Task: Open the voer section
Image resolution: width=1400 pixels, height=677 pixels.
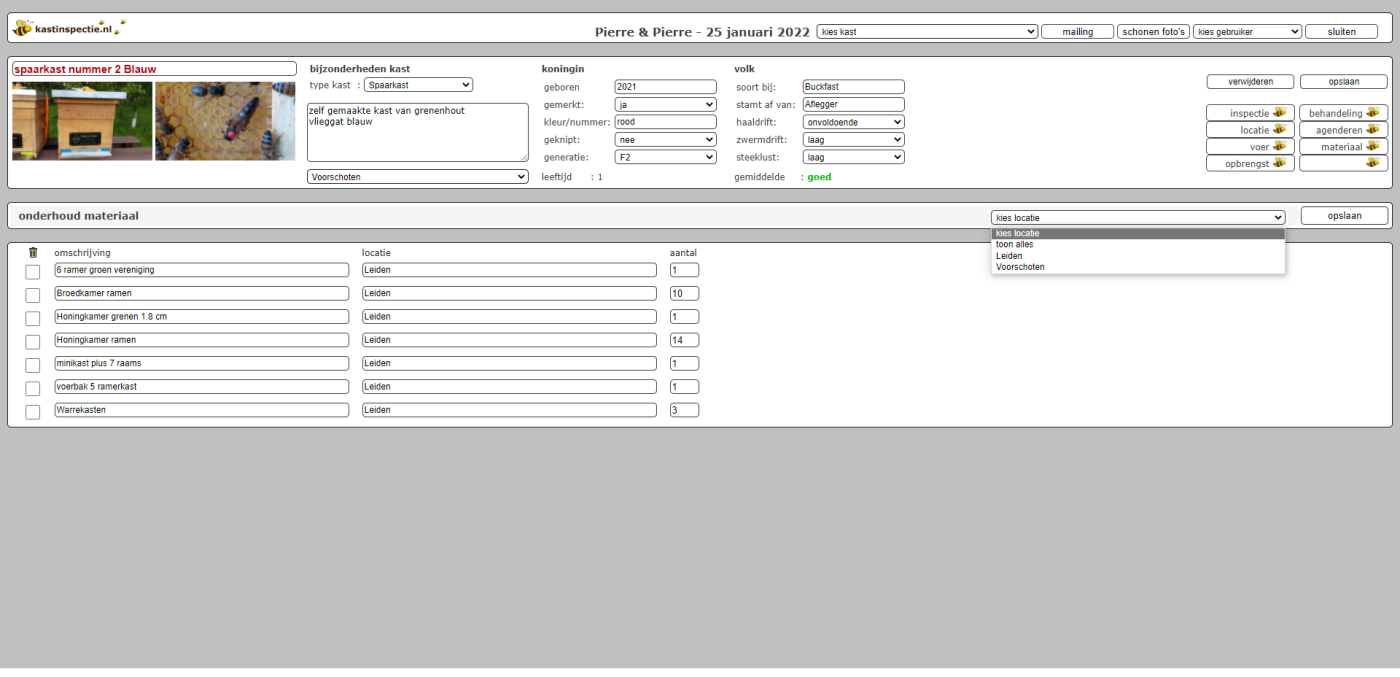Action: click(1250, 146)
